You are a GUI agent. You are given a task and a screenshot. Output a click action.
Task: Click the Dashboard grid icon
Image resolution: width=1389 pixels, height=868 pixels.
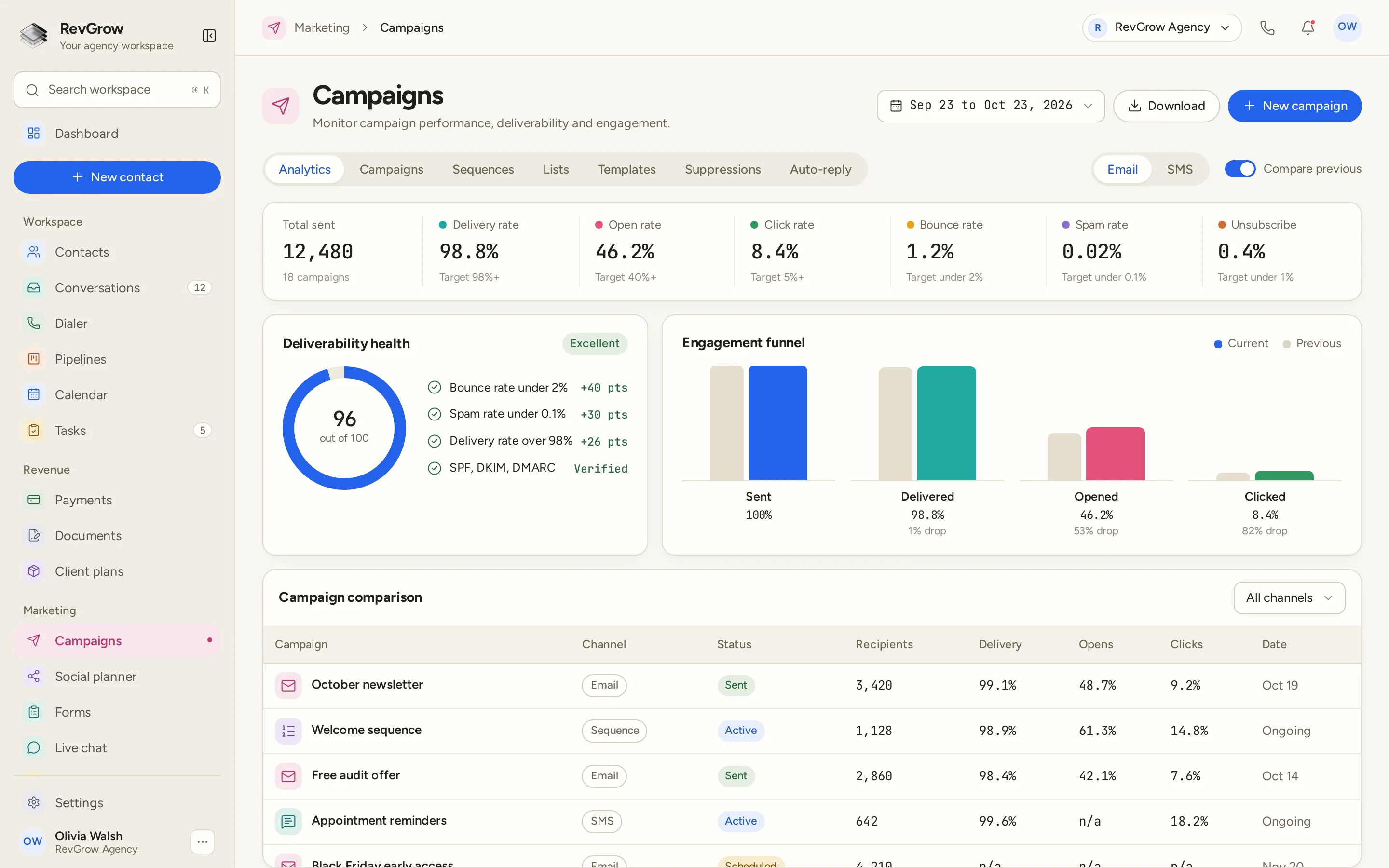pos(34,133)
